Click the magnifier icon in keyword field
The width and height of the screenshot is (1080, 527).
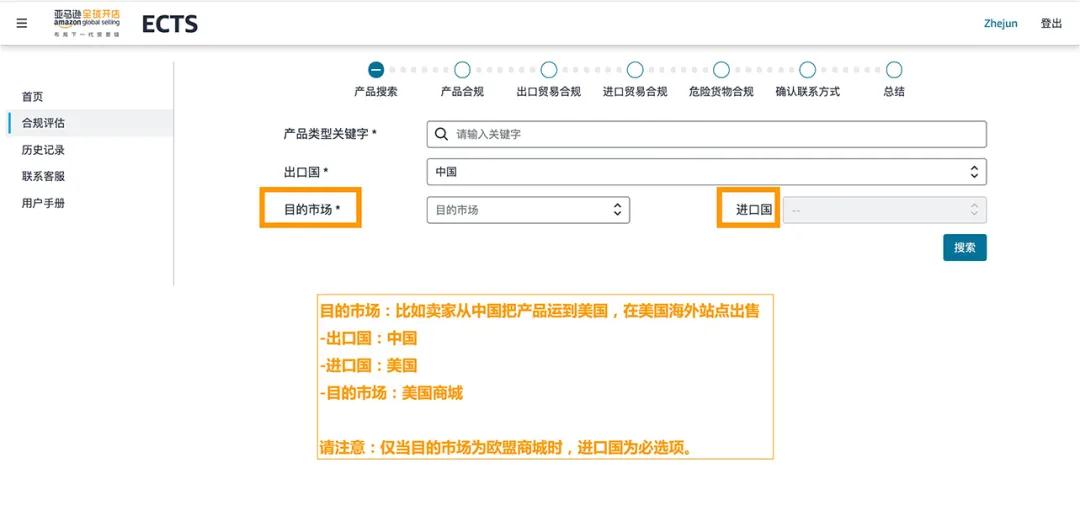[x=442, y=134]
